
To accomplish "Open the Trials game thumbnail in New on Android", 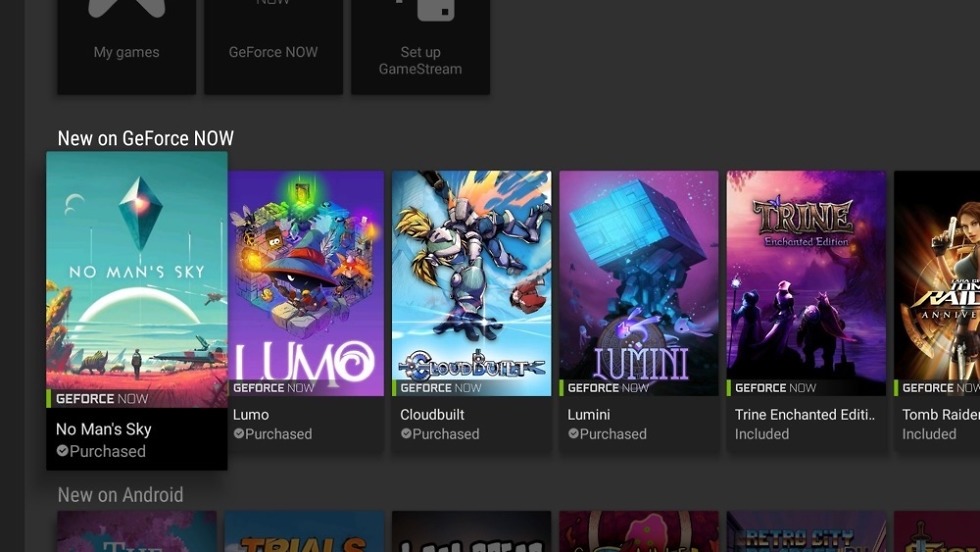I will tap(304, 531).
